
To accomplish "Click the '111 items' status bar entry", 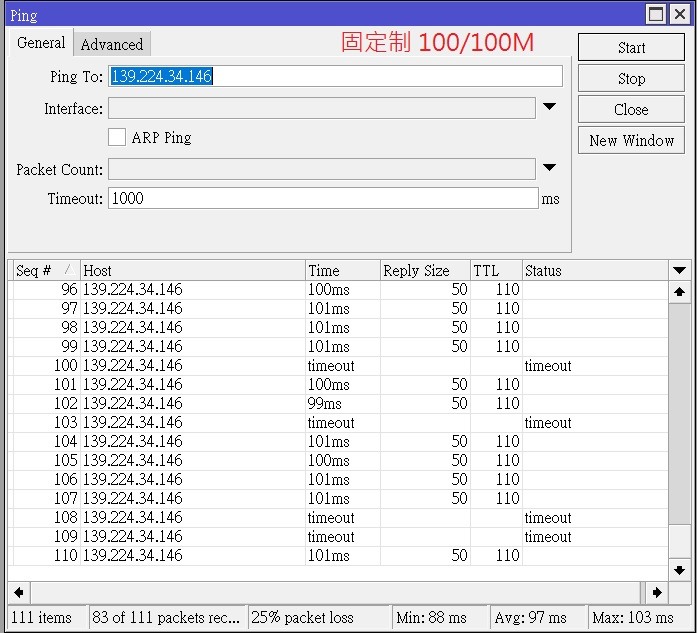I will click(48, 617).
